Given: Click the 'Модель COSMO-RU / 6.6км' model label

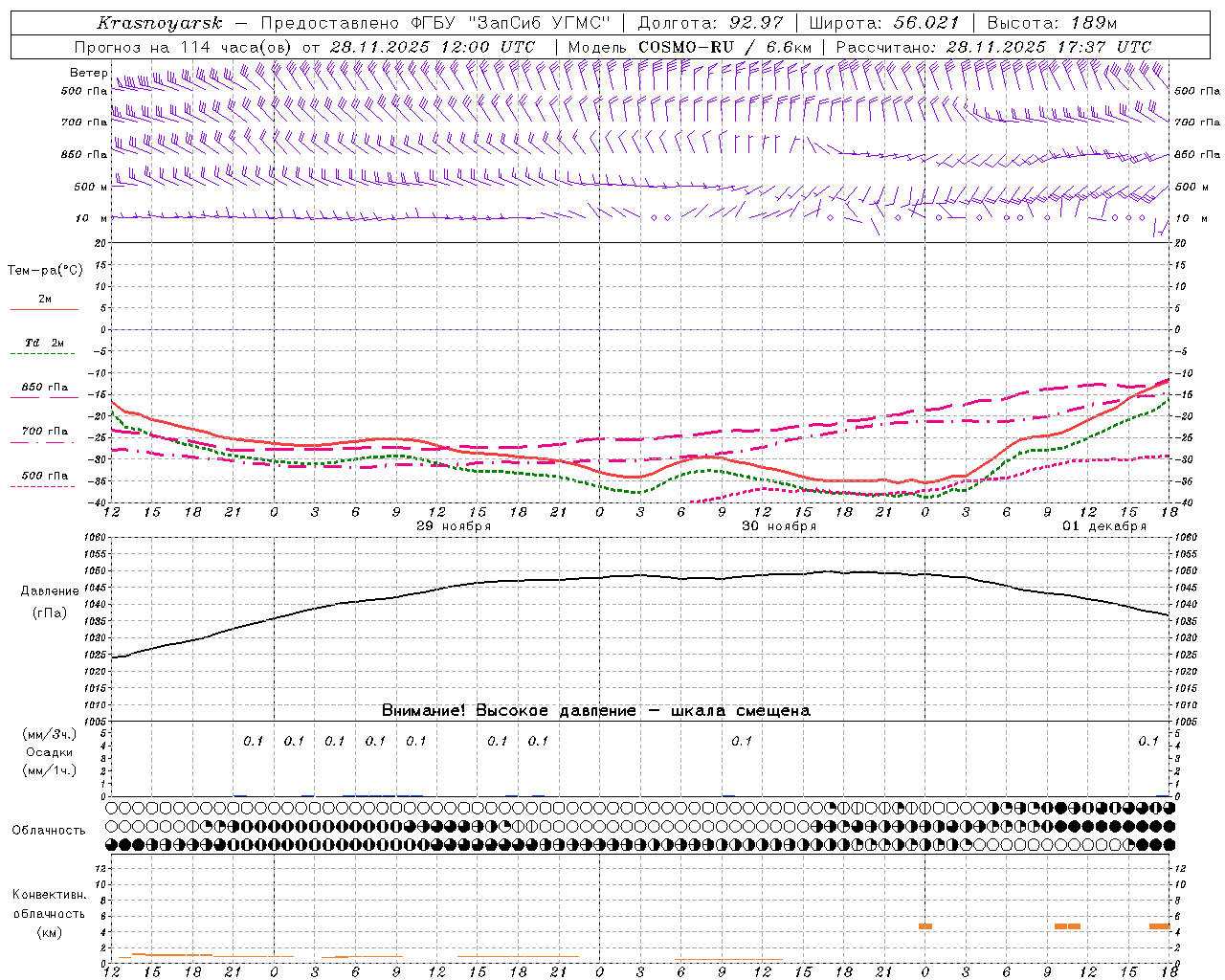Looking at the screenshot, I should (x=690, y=47).
